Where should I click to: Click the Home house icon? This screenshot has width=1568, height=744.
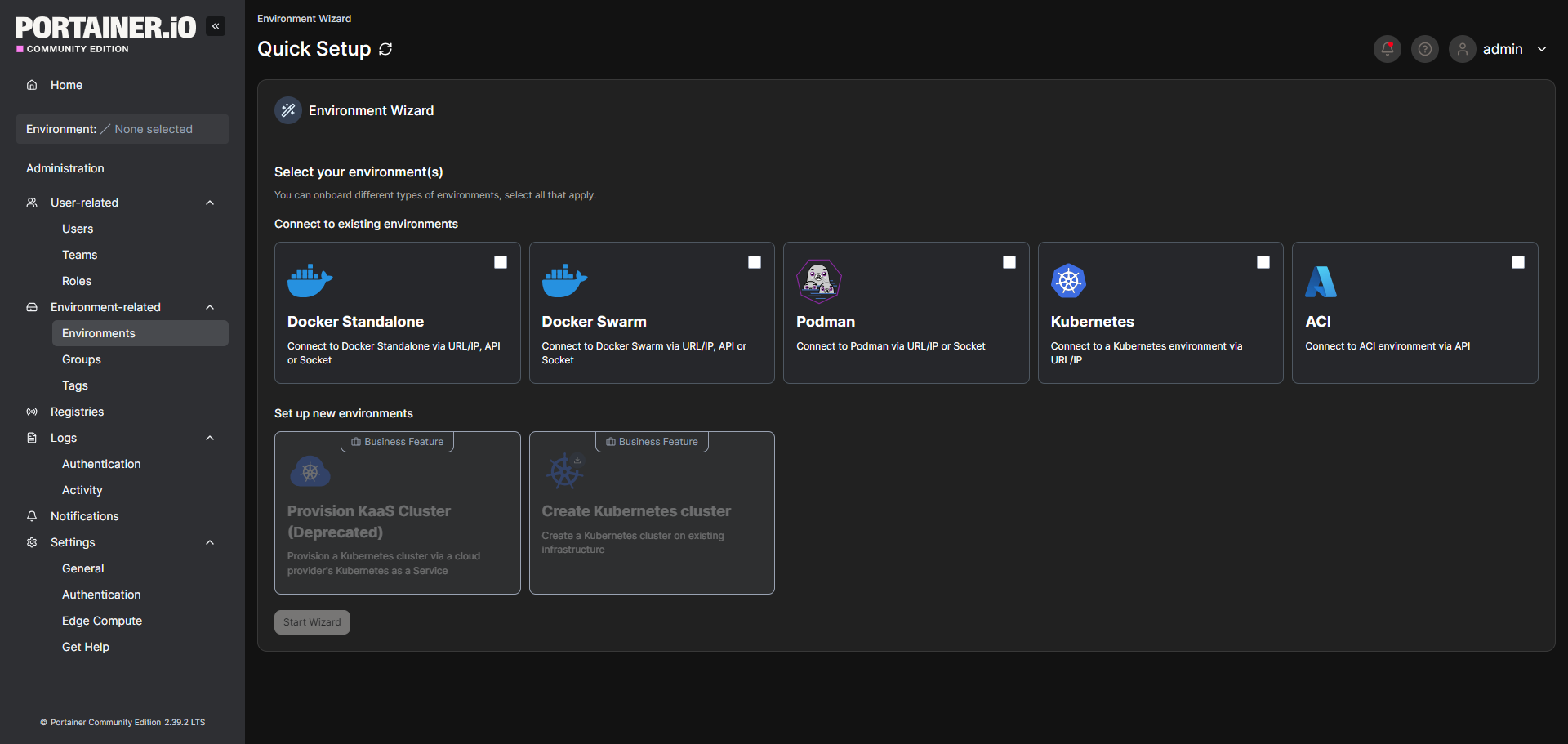[x=32, y=85]
